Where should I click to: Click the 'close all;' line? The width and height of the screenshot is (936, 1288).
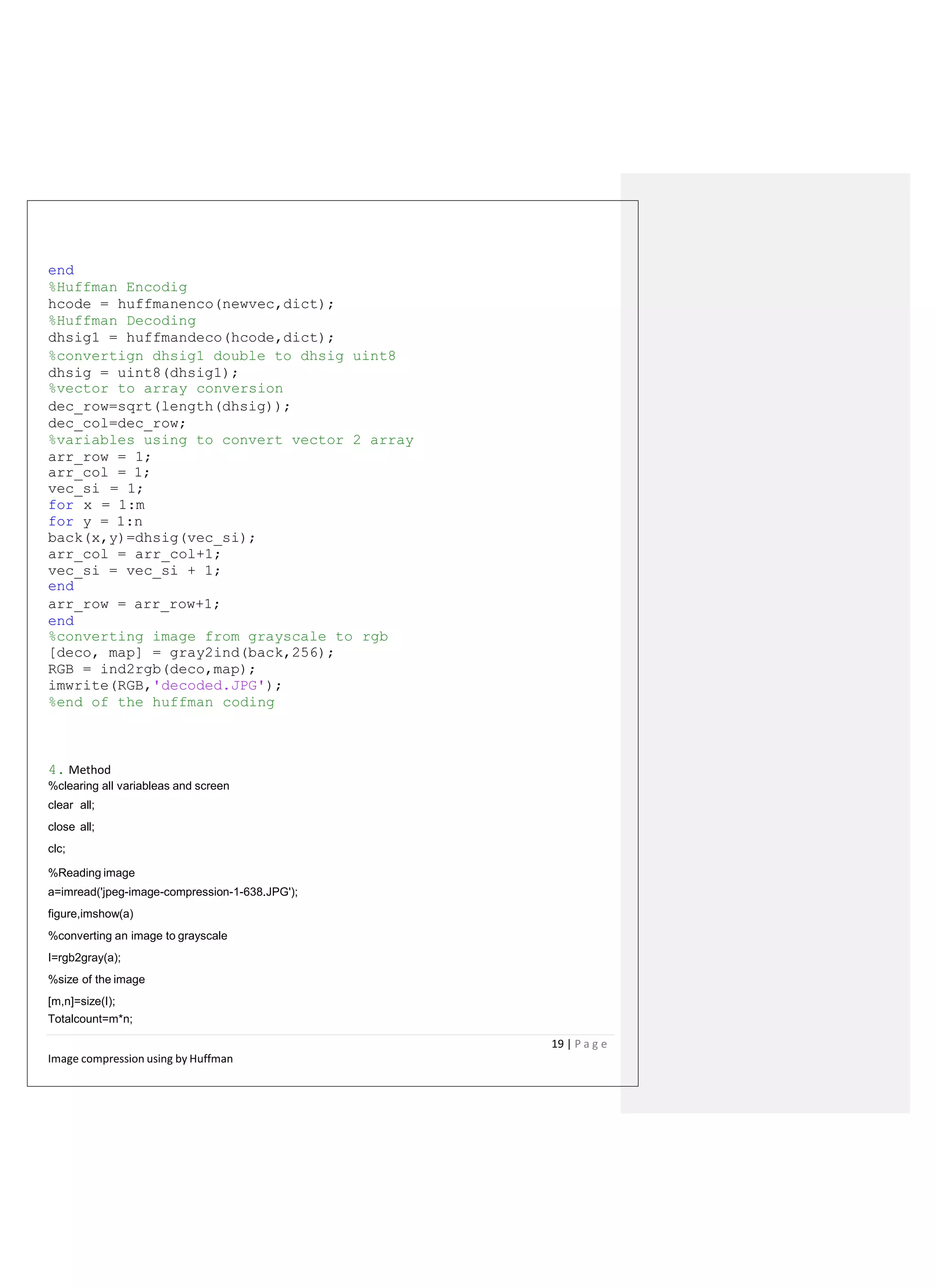(x=72, y=827)
